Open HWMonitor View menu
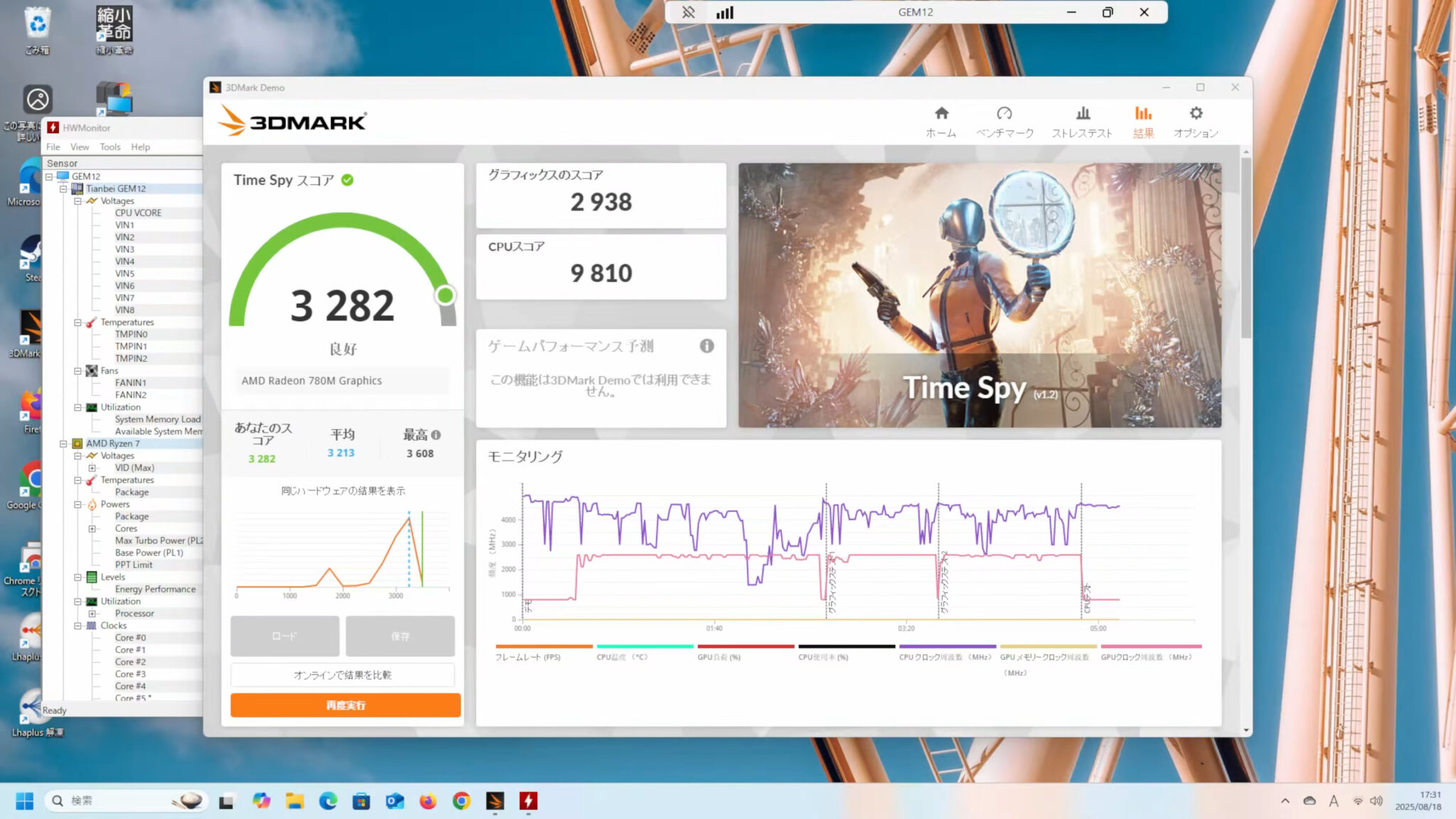 point(80,146)
